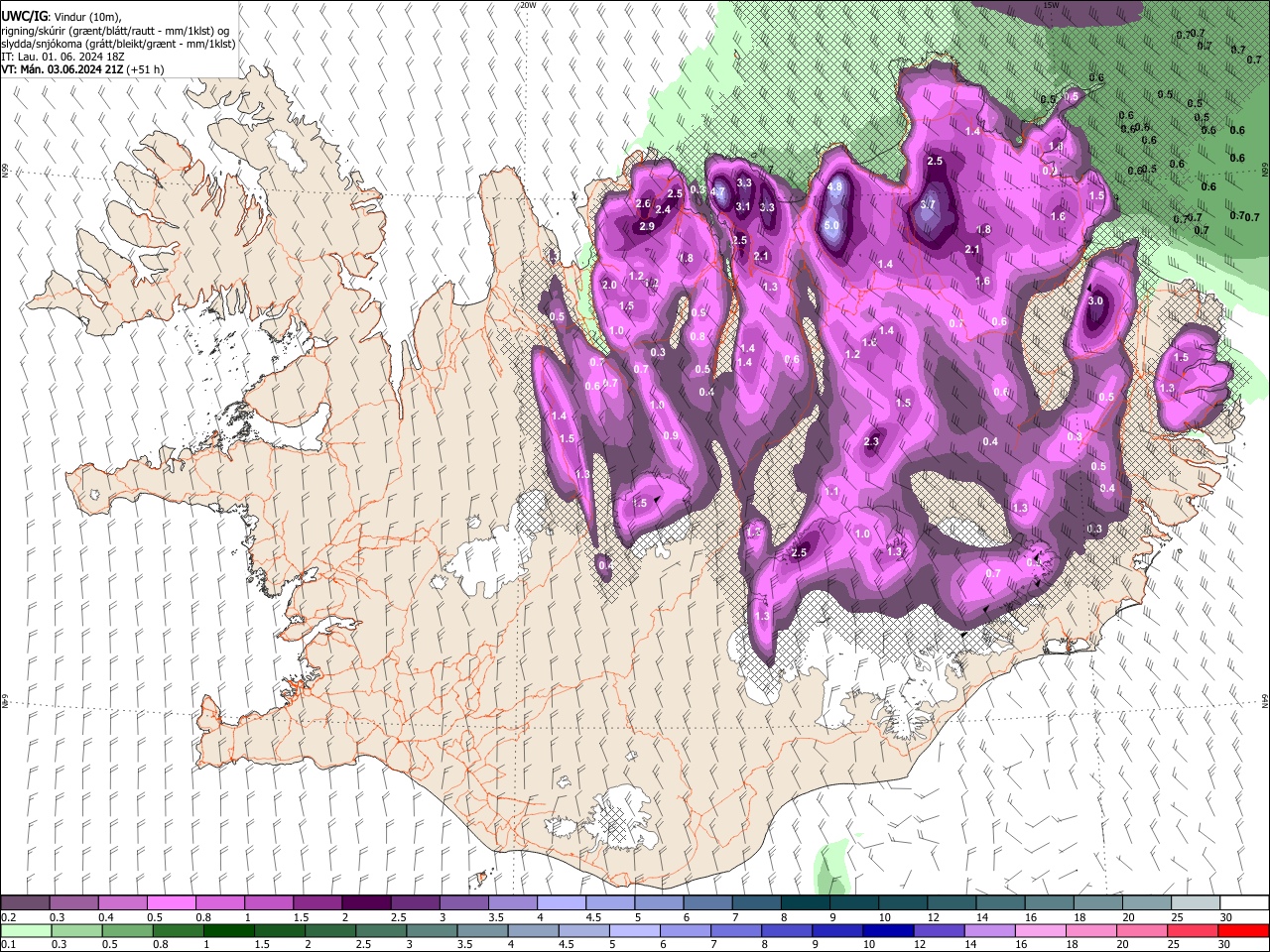Select the darkest purple 2 swatch in upper scale
The image size is (1270, 952).
(x=366, y=903)
